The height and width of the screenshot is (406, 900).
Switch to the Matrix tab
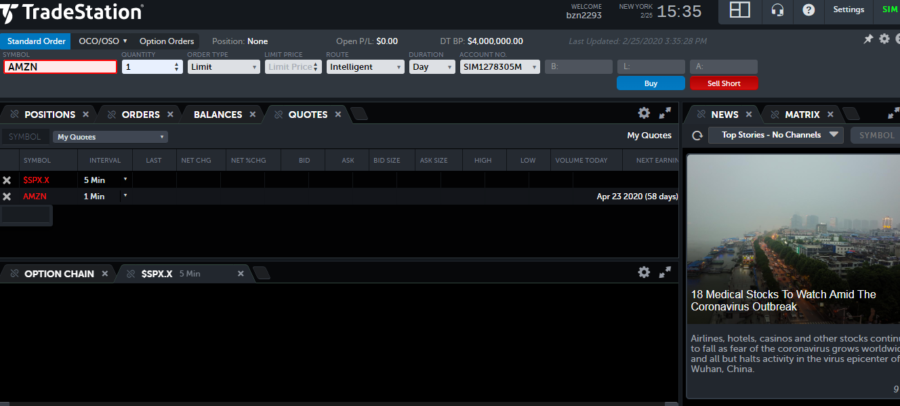802,114
